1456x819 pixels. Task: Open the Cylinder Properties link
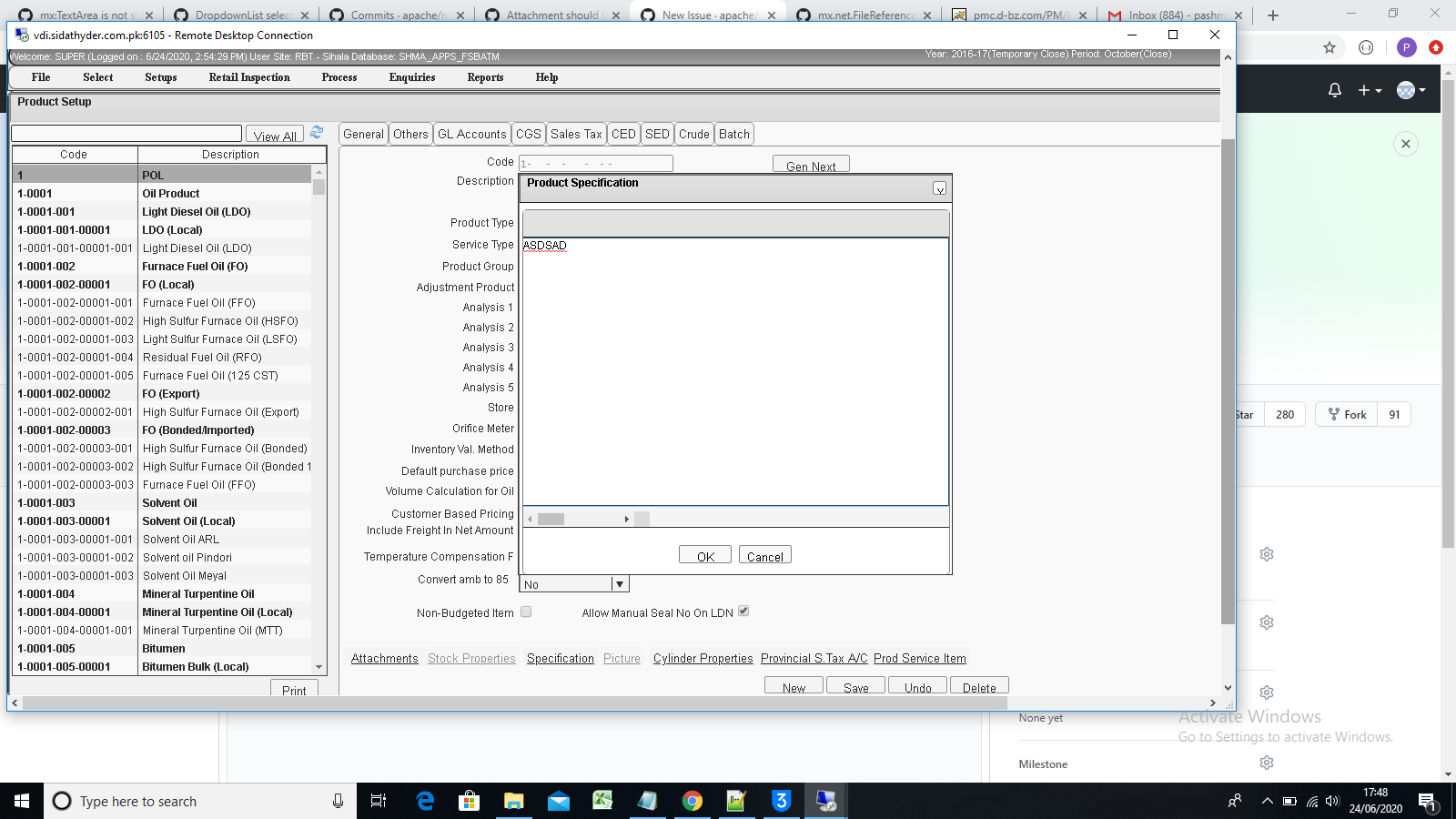(x=703, y=658)
